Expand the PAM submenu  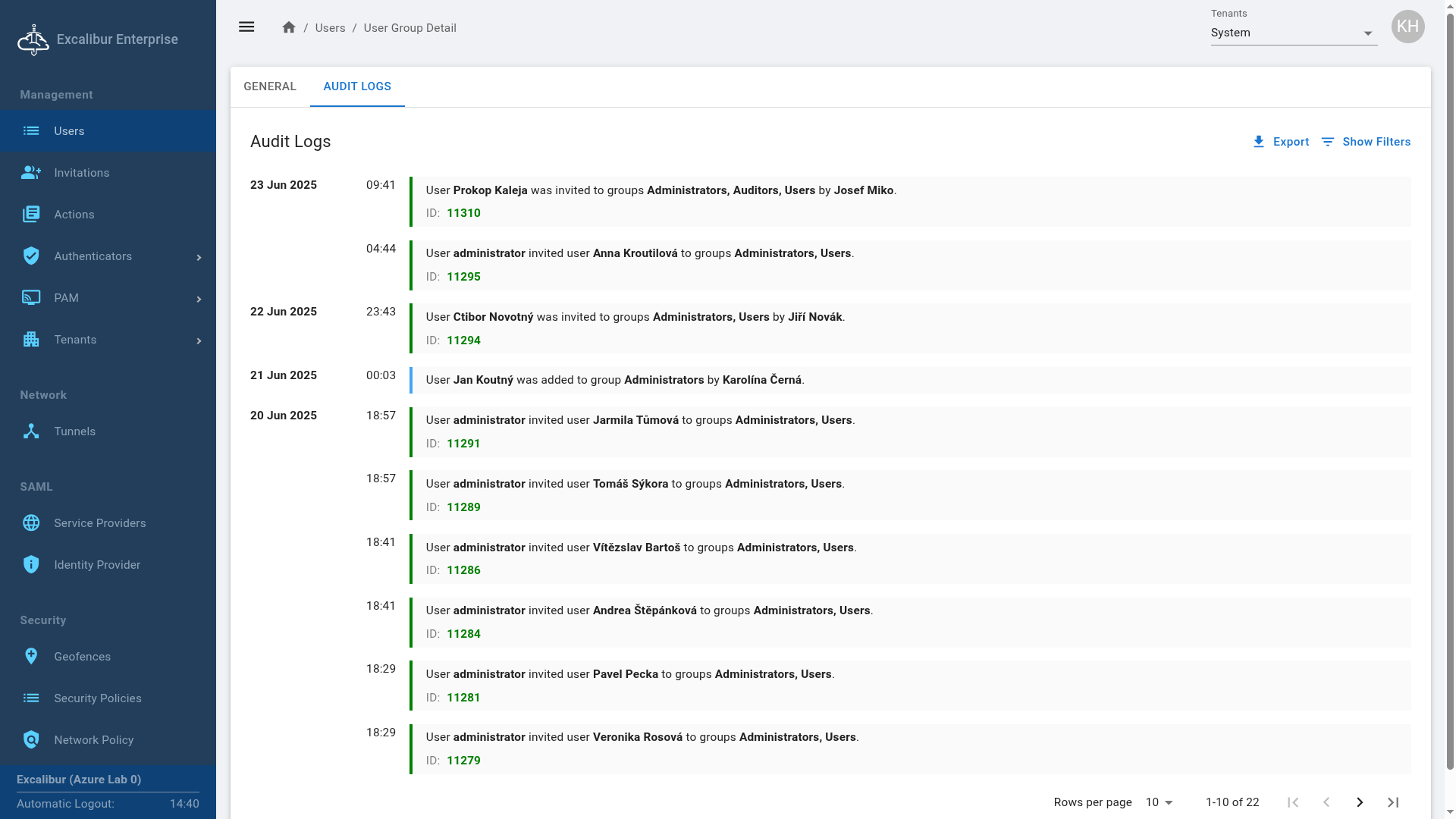point(199,299)
